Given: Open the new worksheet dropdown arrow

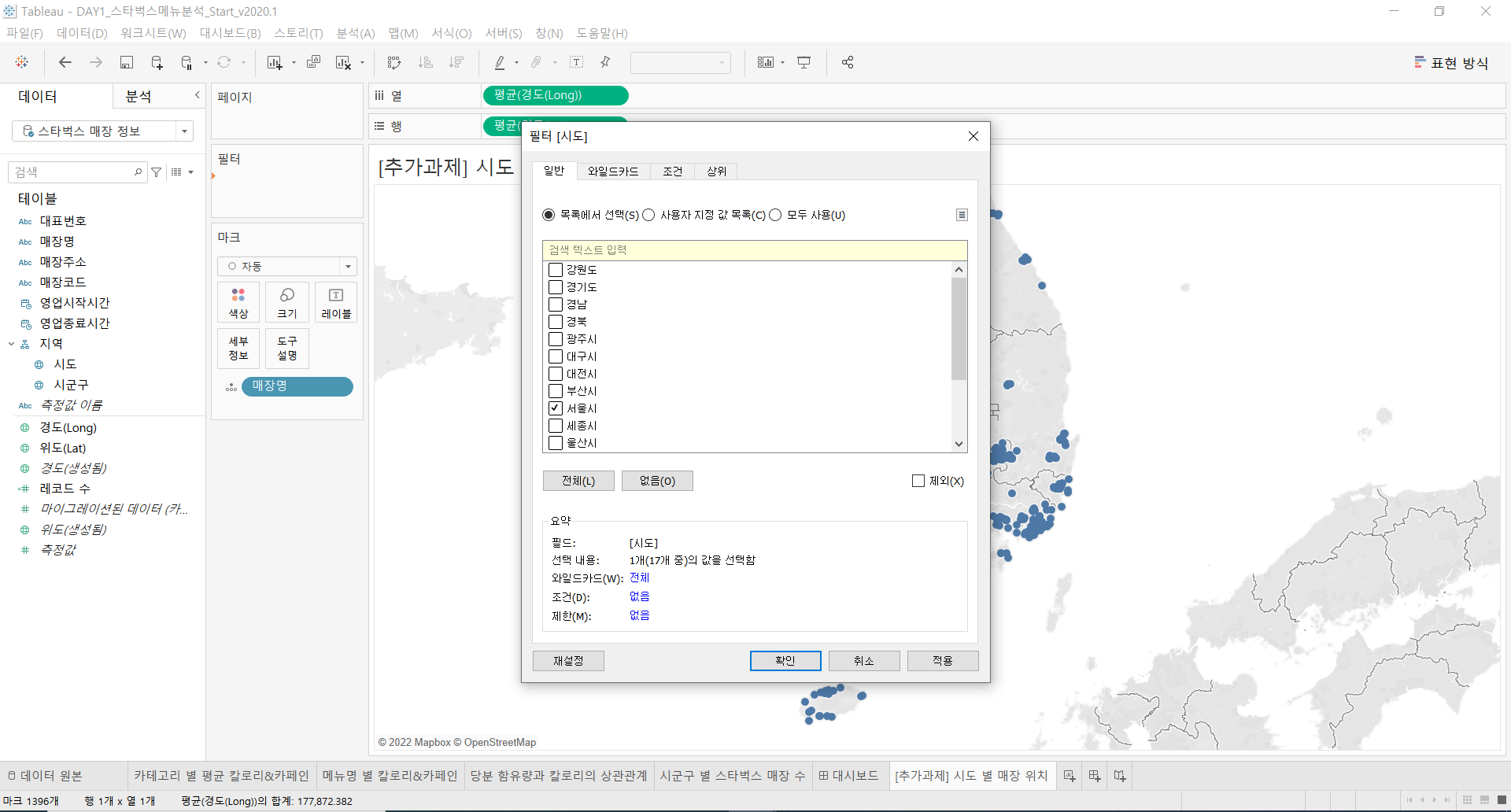Looking at the screenshot, I should point(294,63).
